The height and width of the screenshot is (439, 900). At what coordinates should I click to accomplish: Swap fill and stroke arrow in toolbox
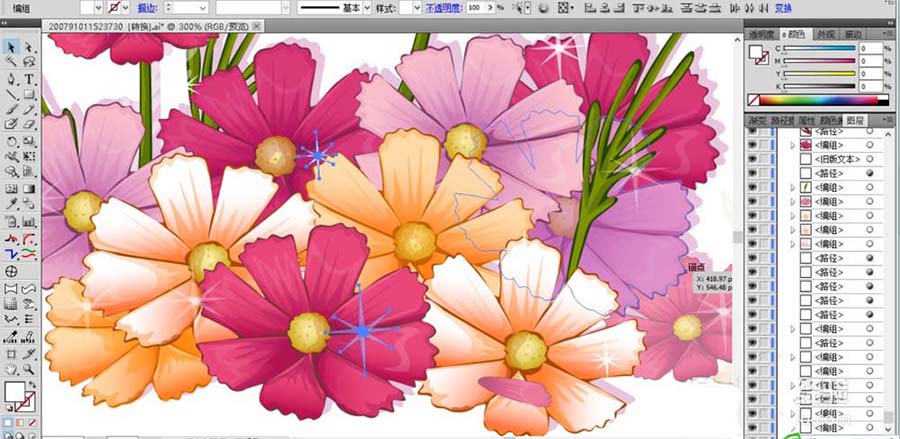click(32, 384)
